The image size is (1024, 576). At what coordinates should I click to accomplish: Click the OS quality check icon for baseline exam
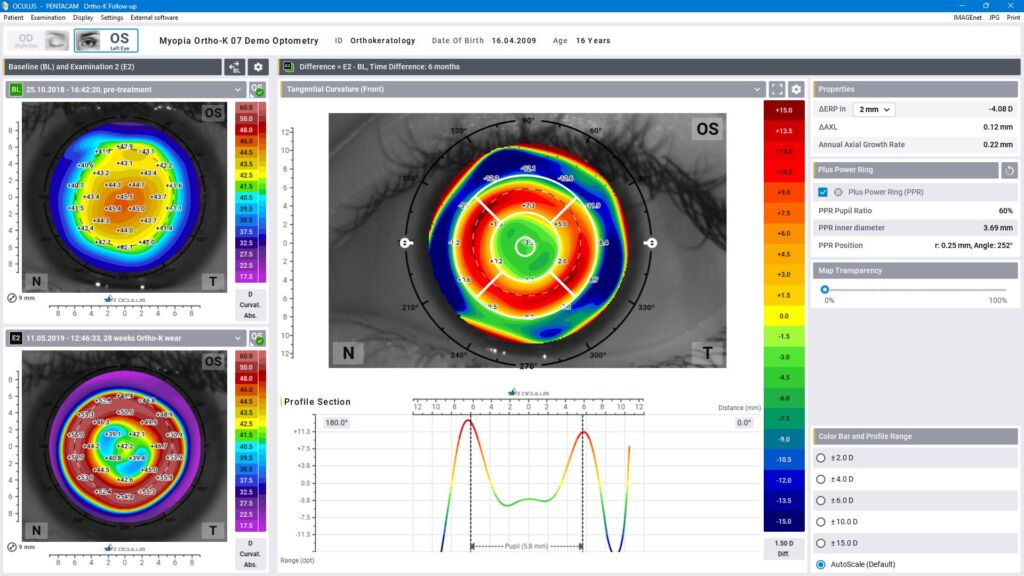(257, 89)
